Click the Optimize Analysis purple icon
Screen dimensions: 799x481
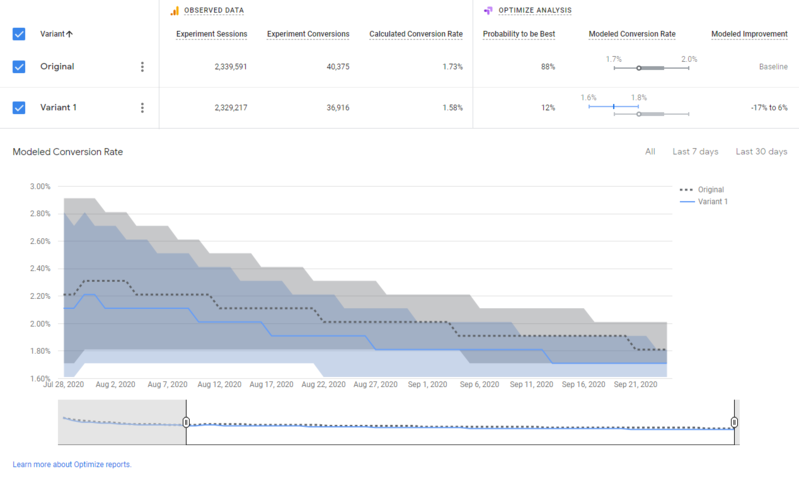click(488, 10)
